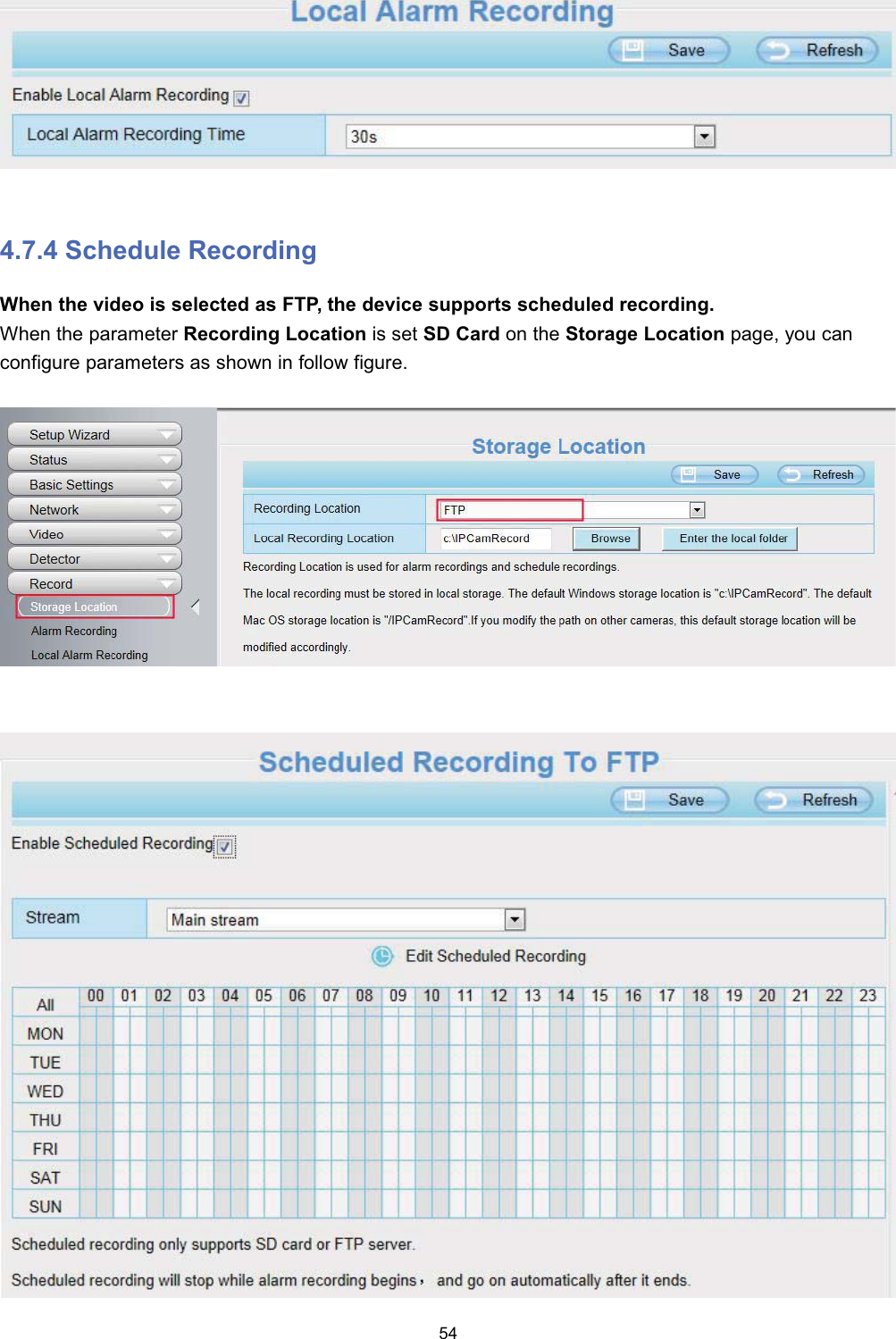The height and width of the screenshot is (1339, 896).
Task: Open Local Alarm Recording submenu item
Action: point(89,655)
